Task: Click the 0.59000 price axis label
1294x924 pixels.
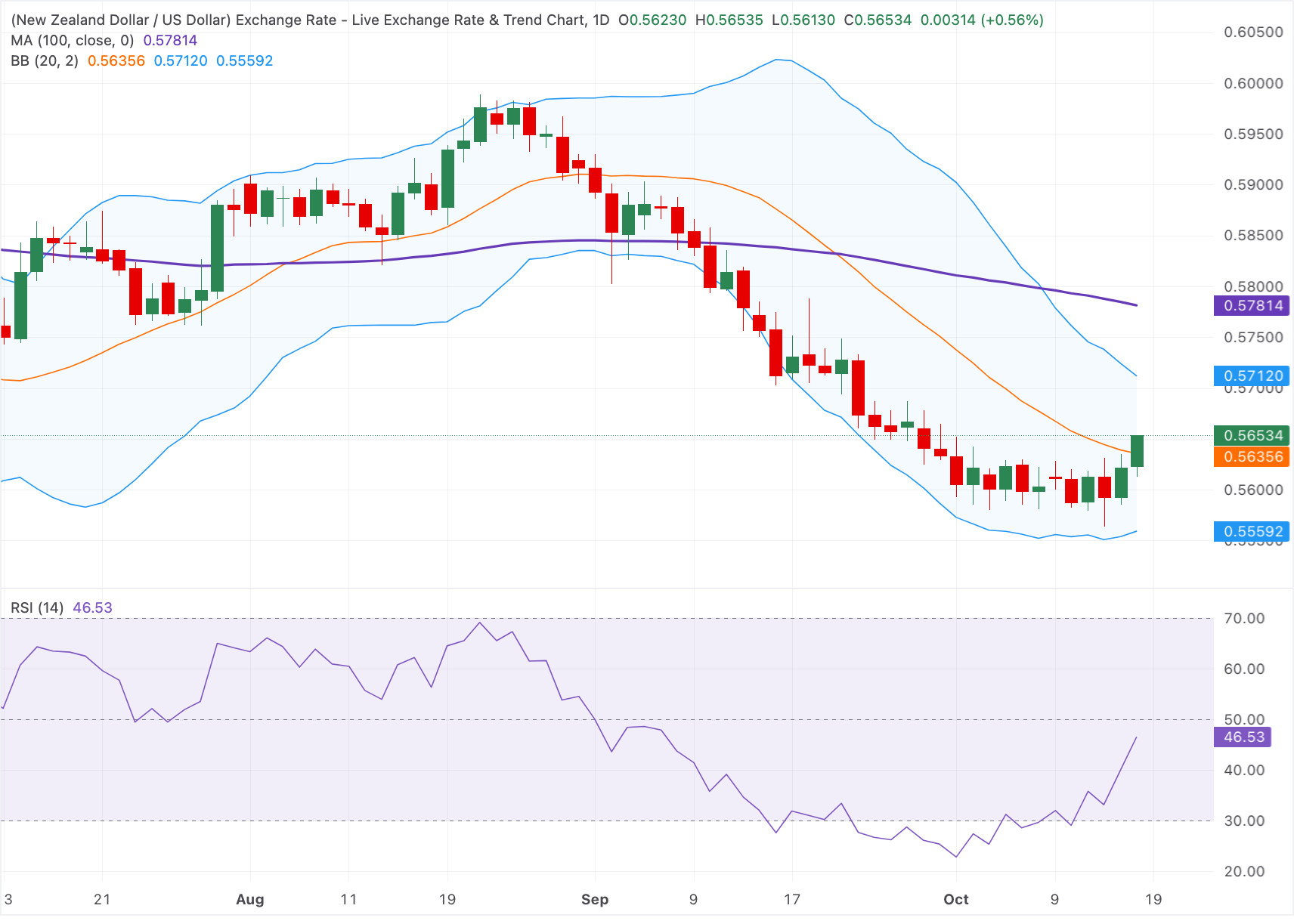Action: (1253, 185)
